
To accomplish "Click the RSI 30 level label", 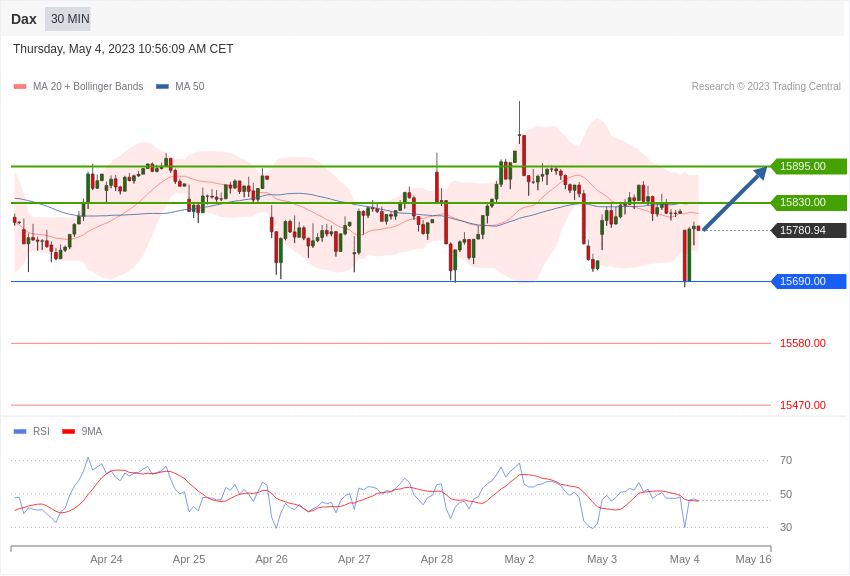I will 786,527.
